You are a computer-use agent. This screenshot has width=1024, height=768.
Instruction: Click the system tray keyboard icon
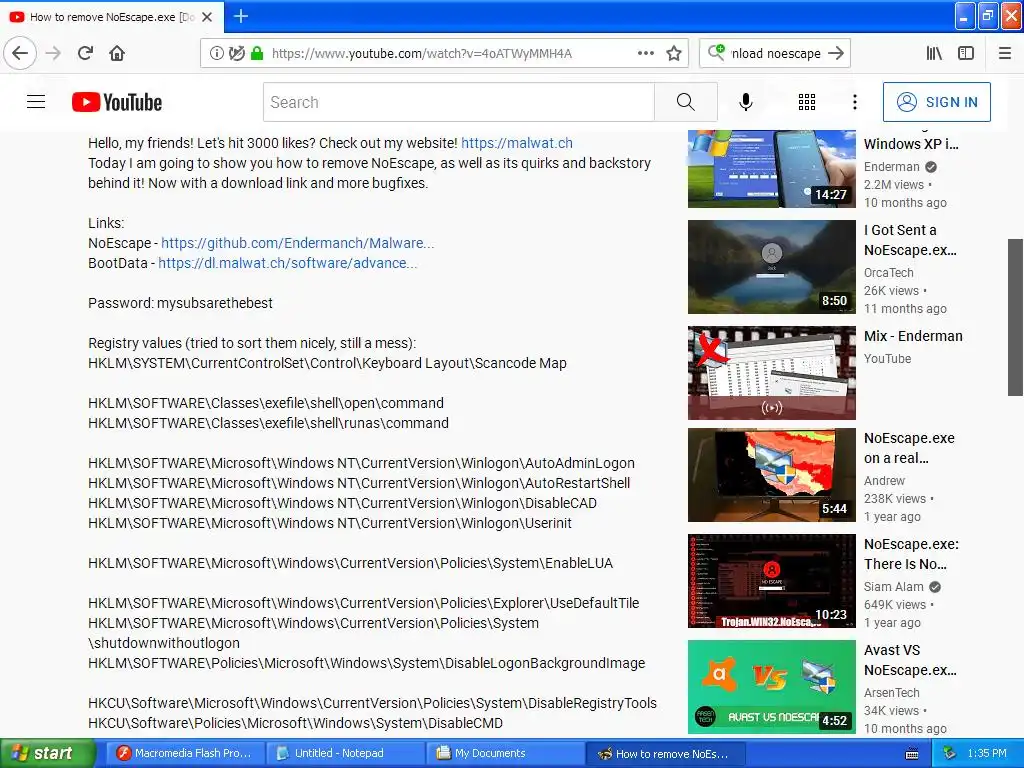pyautogui.click(x=912, y=754)
